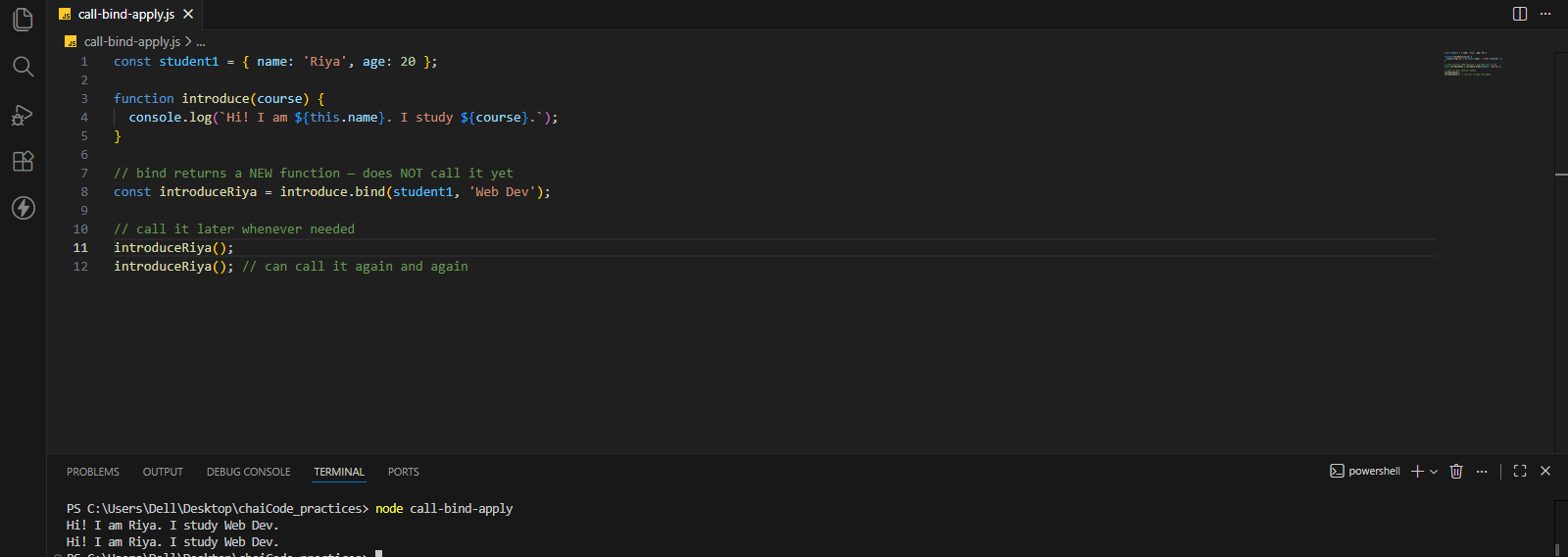Open the PORTS panel tab
Image resolution: width=1568 pixels, height=557 pixels.
coord(403,473)
